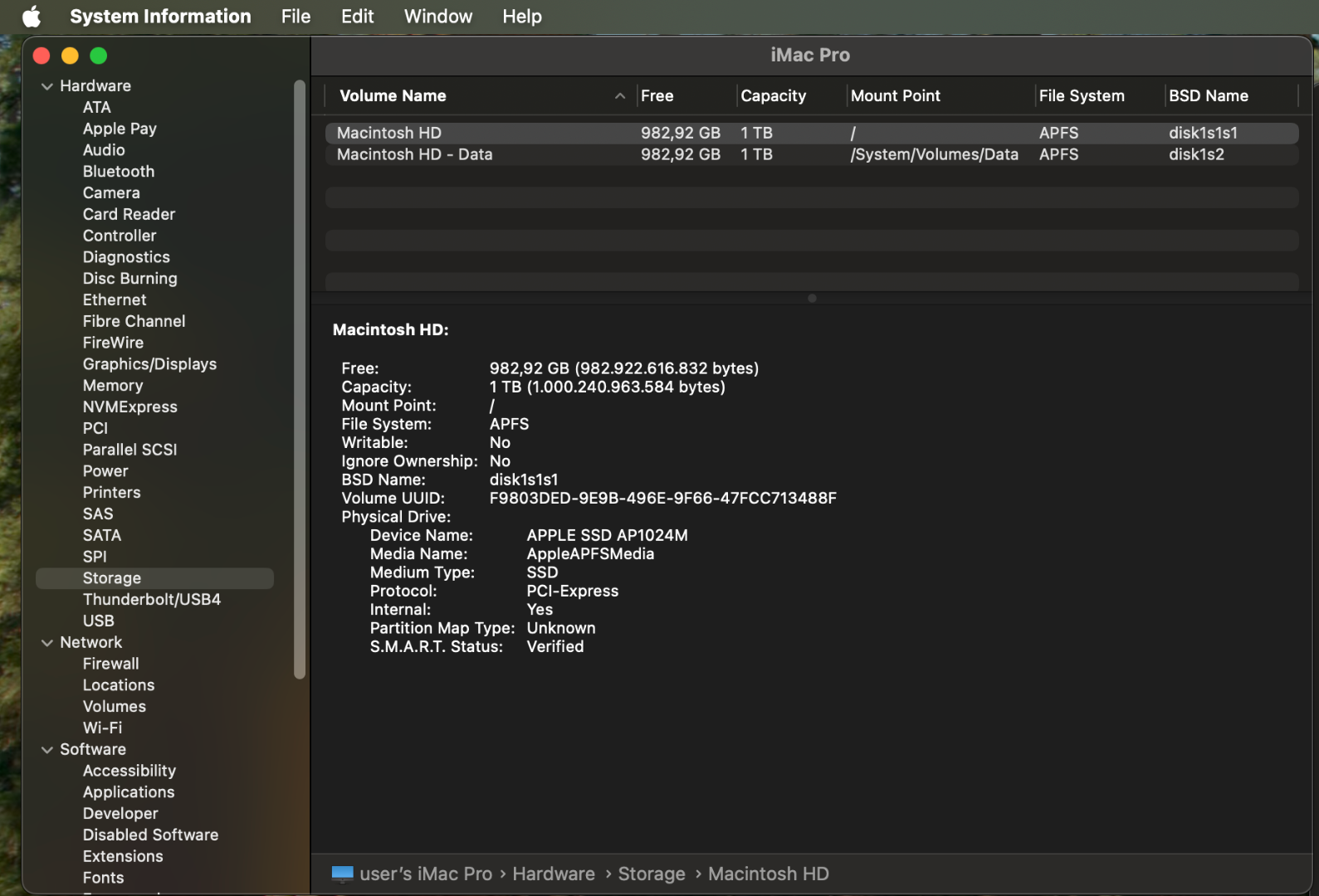
Task: Select Volumes under Network
Action: pos(115,707)
